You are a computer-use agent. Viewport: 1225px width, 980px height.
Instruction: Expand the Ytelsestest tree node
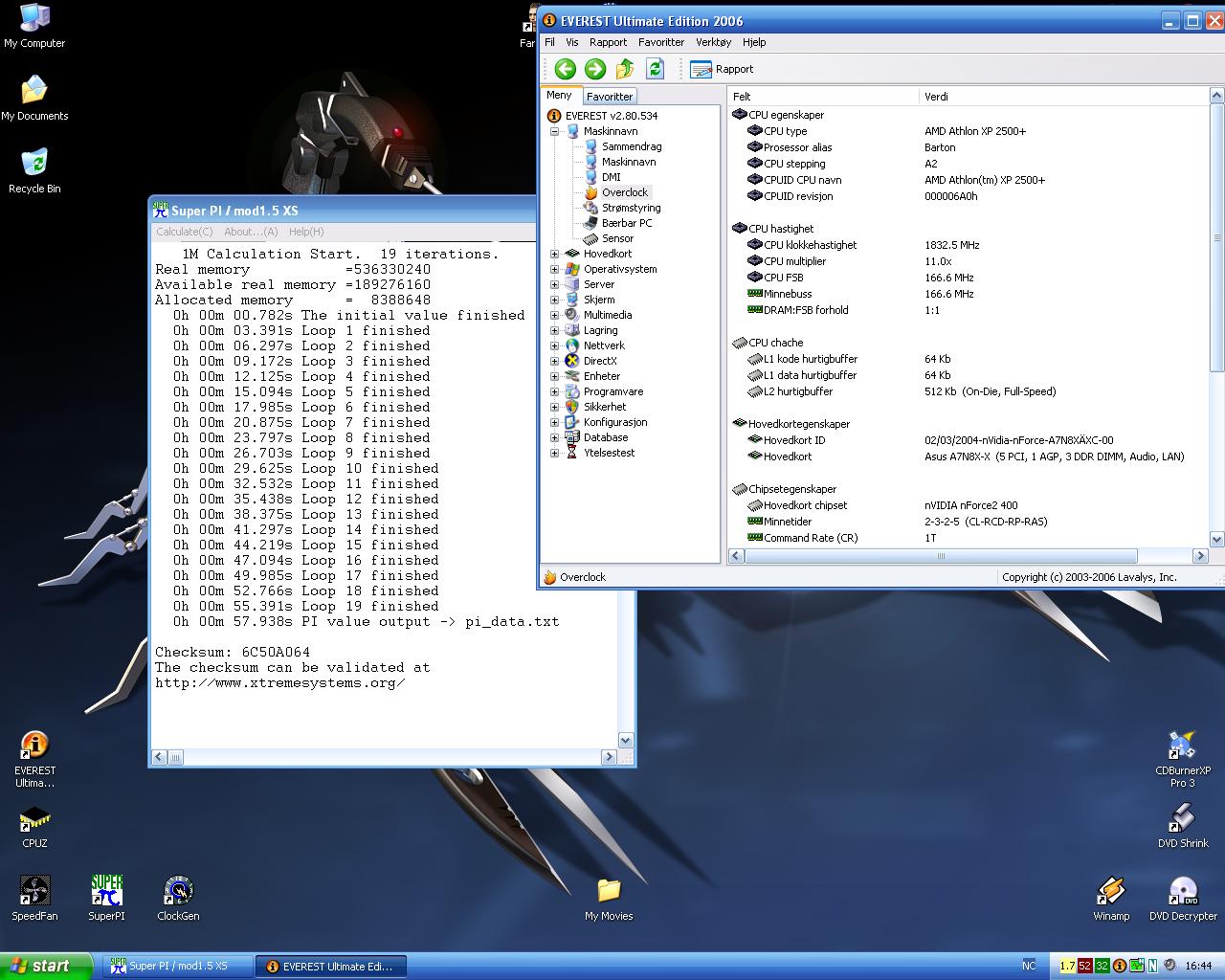click(554, 453)
